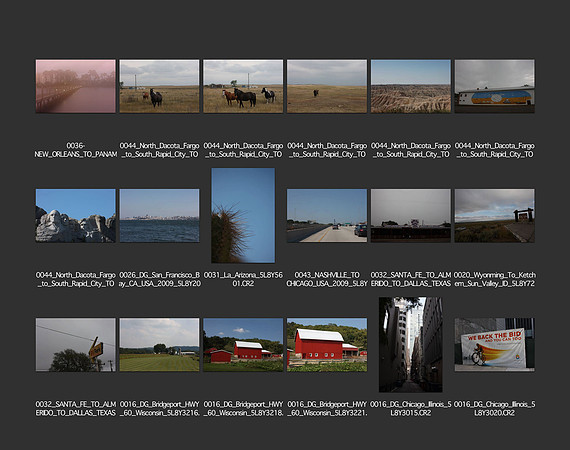The height and width of the screenshot is (450, 570).
Task: Select the yellow arrow sign and tree thumbnail
Action: [76, 345]
